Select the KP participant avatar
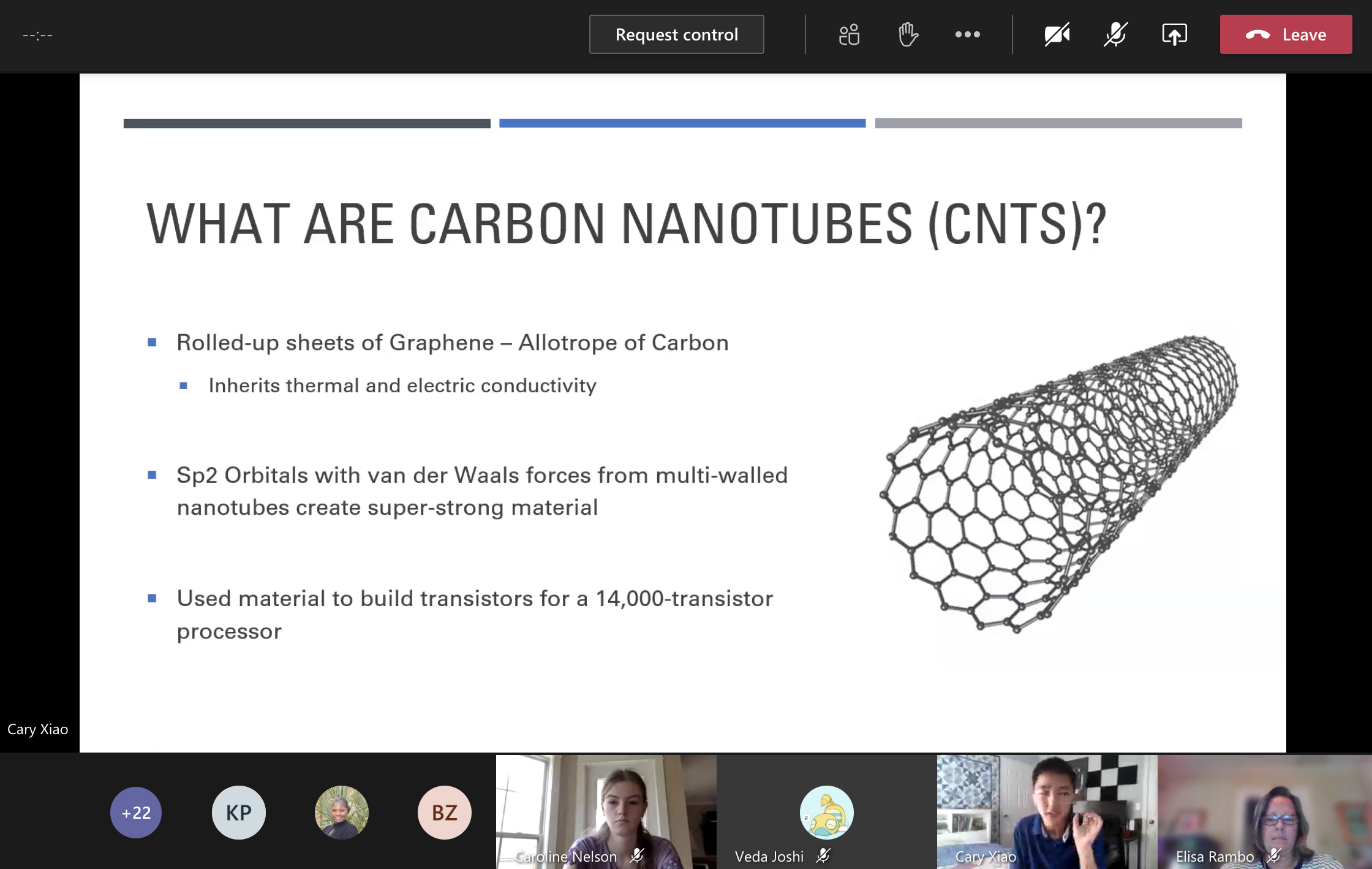The width and height of the screenshot is (1372, 869). click(x=238, y=812)
